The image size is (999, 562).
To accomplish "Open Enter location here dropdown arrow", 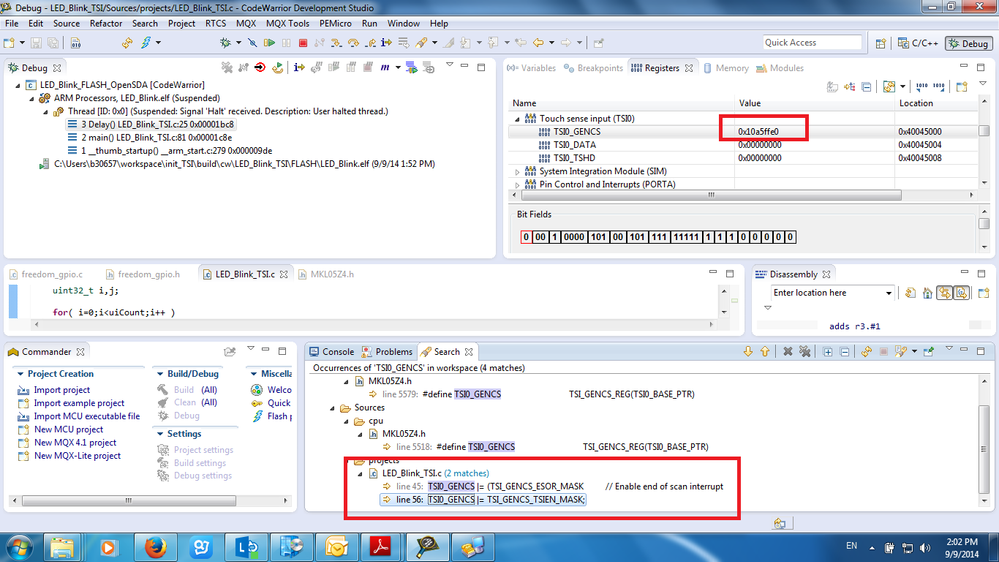I will click(889, 293).
